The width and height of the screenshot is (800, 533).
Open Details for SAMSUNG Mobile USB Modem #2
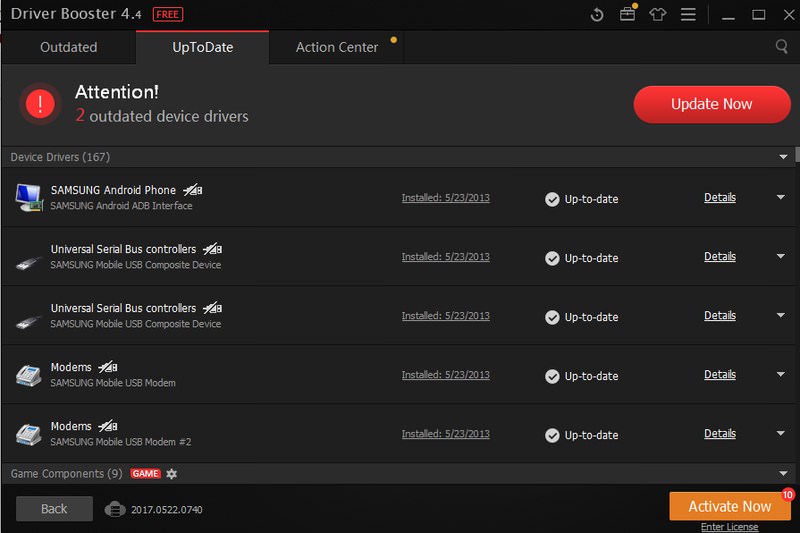pos(720,434)
